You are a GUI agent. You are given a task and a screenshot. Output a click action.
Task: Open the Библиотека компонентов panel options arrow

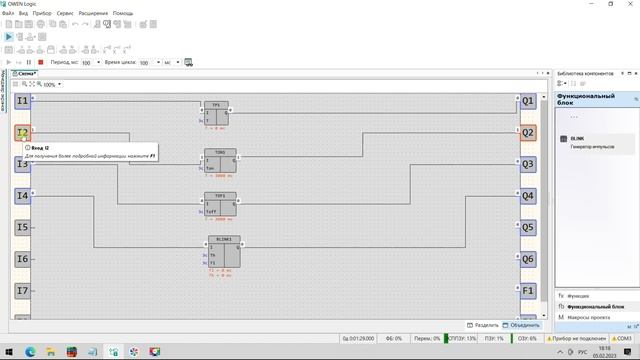pyautogui.click(x=622, y=73)
